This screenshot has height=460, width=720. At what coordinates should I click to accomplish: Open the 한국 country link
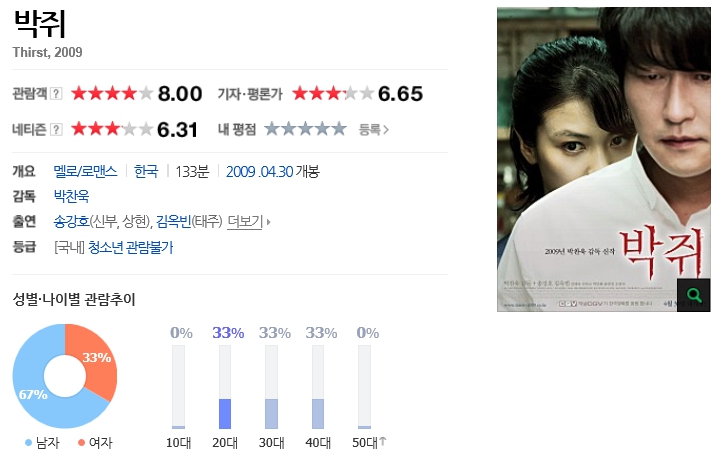click(146, 171)
